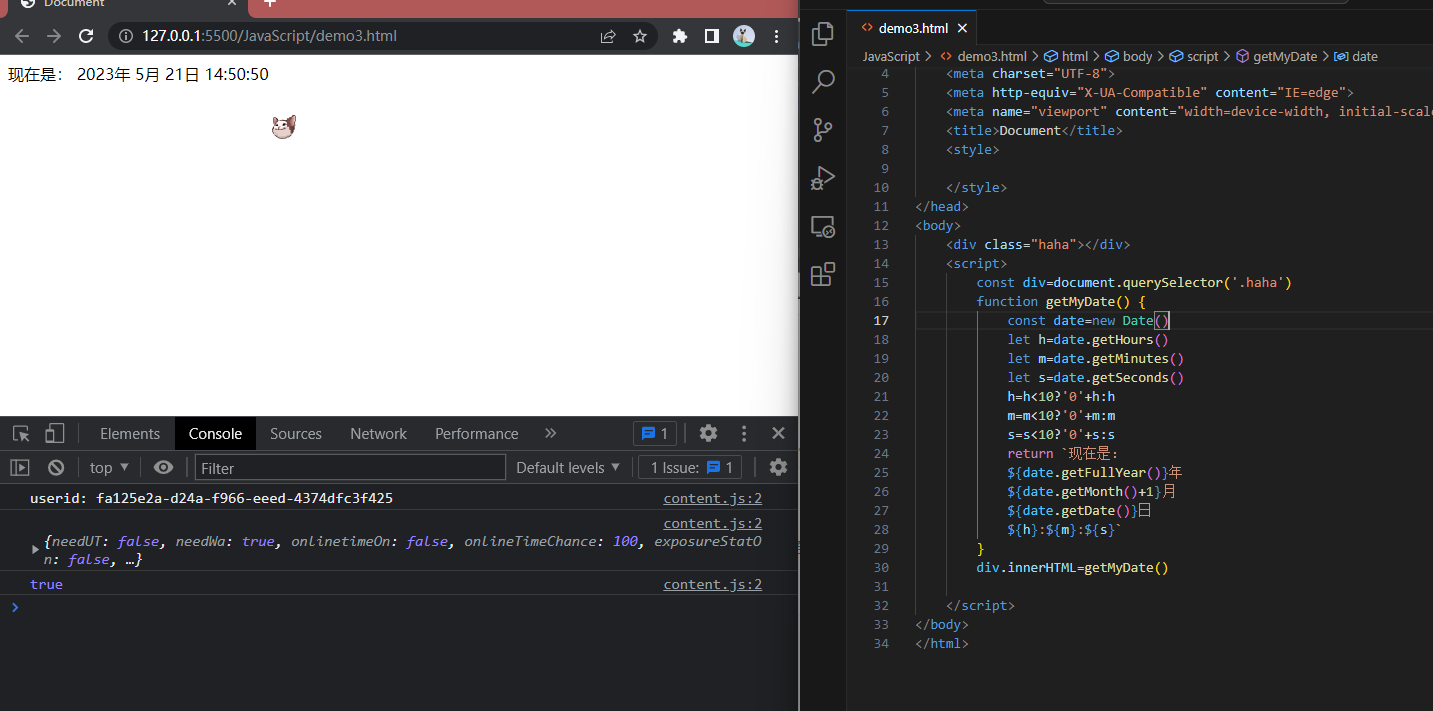This screenshot has height=711, width=1433.
Task: Open Source Control view
Action: [x=823, y=130]
